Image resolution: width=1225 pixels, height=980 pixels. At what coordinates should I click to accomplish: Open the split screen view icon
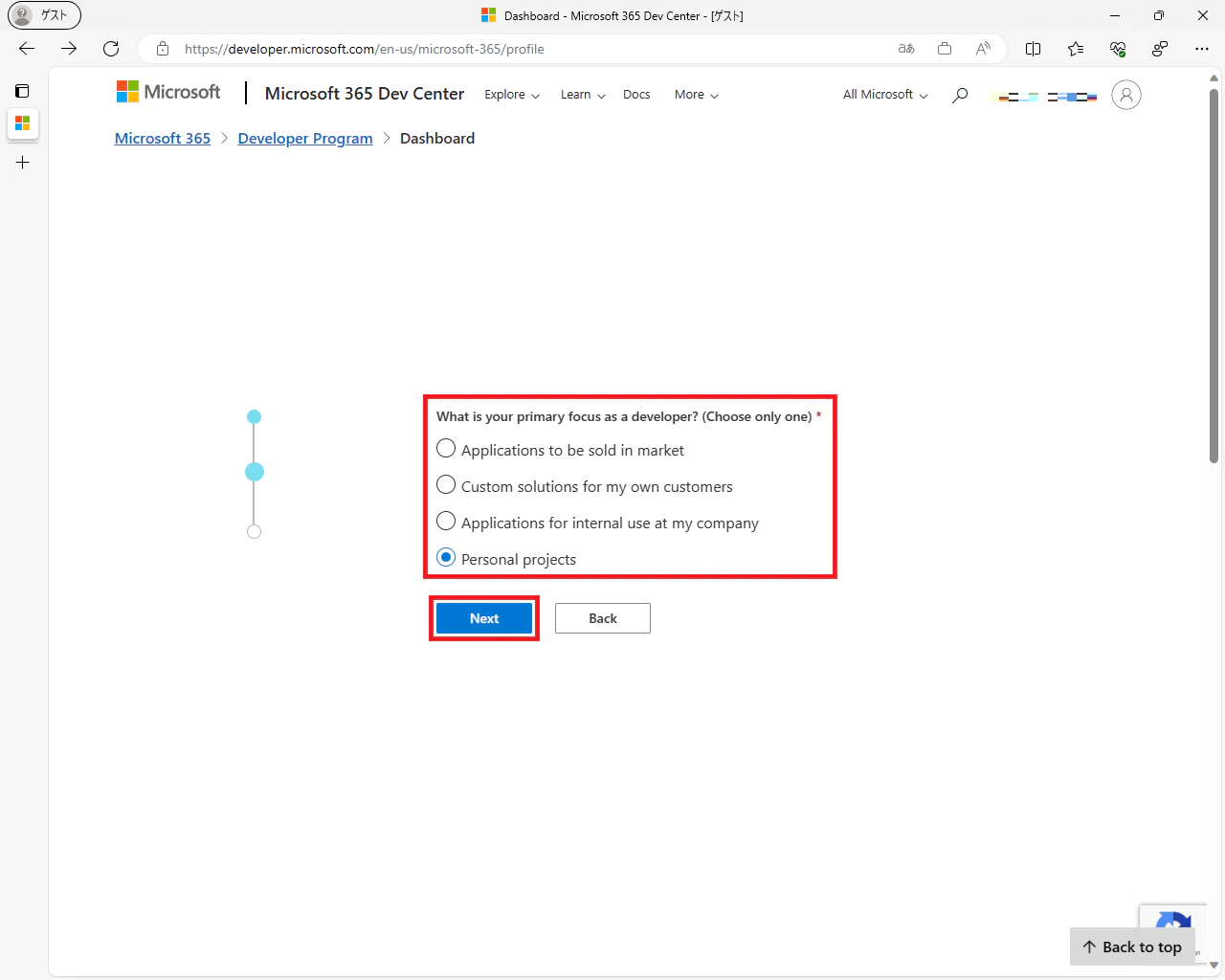(1034, 49)
